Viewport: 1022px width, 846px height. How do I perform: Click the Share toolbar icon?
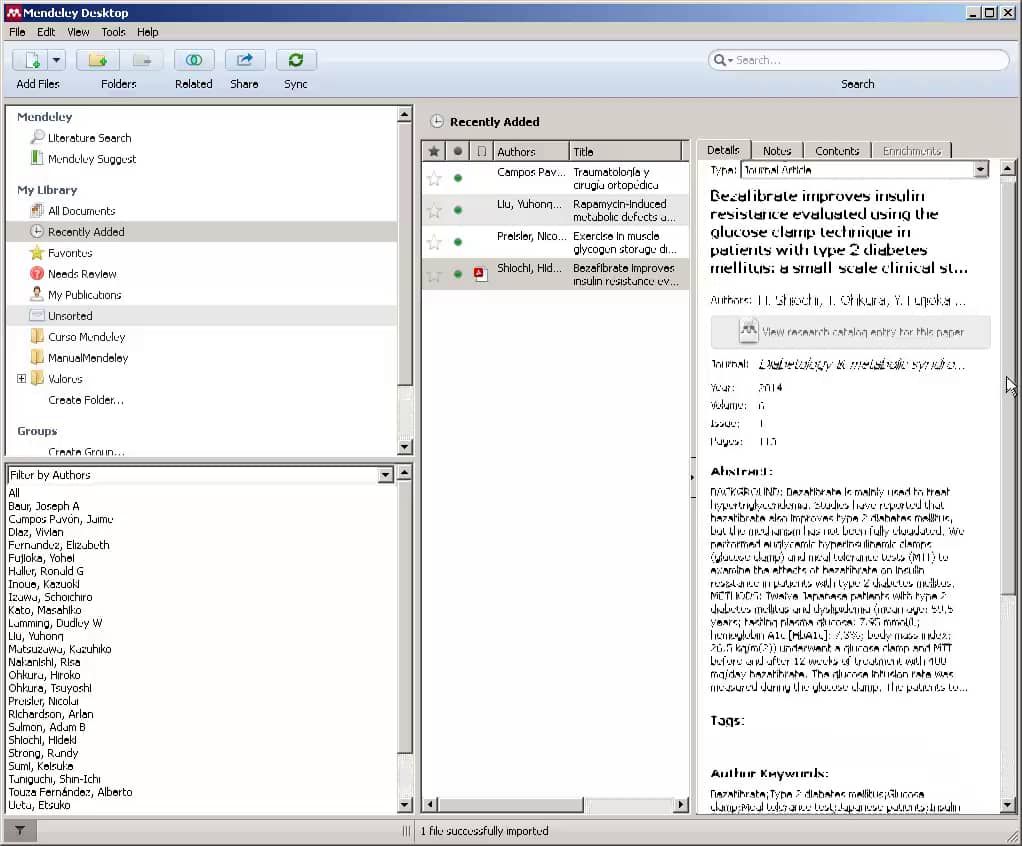244,61
